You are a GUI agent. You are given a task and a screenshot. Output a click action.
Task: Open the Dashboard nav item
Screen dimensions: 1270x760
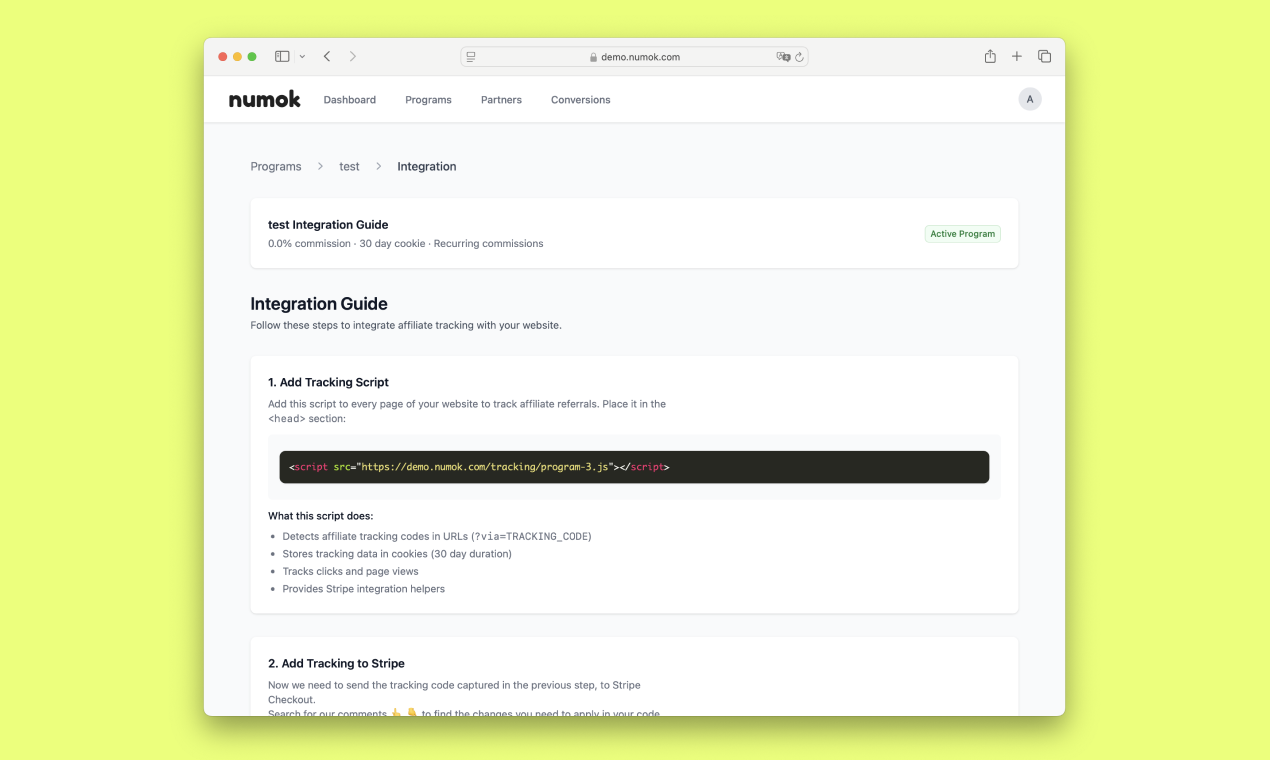350,100
